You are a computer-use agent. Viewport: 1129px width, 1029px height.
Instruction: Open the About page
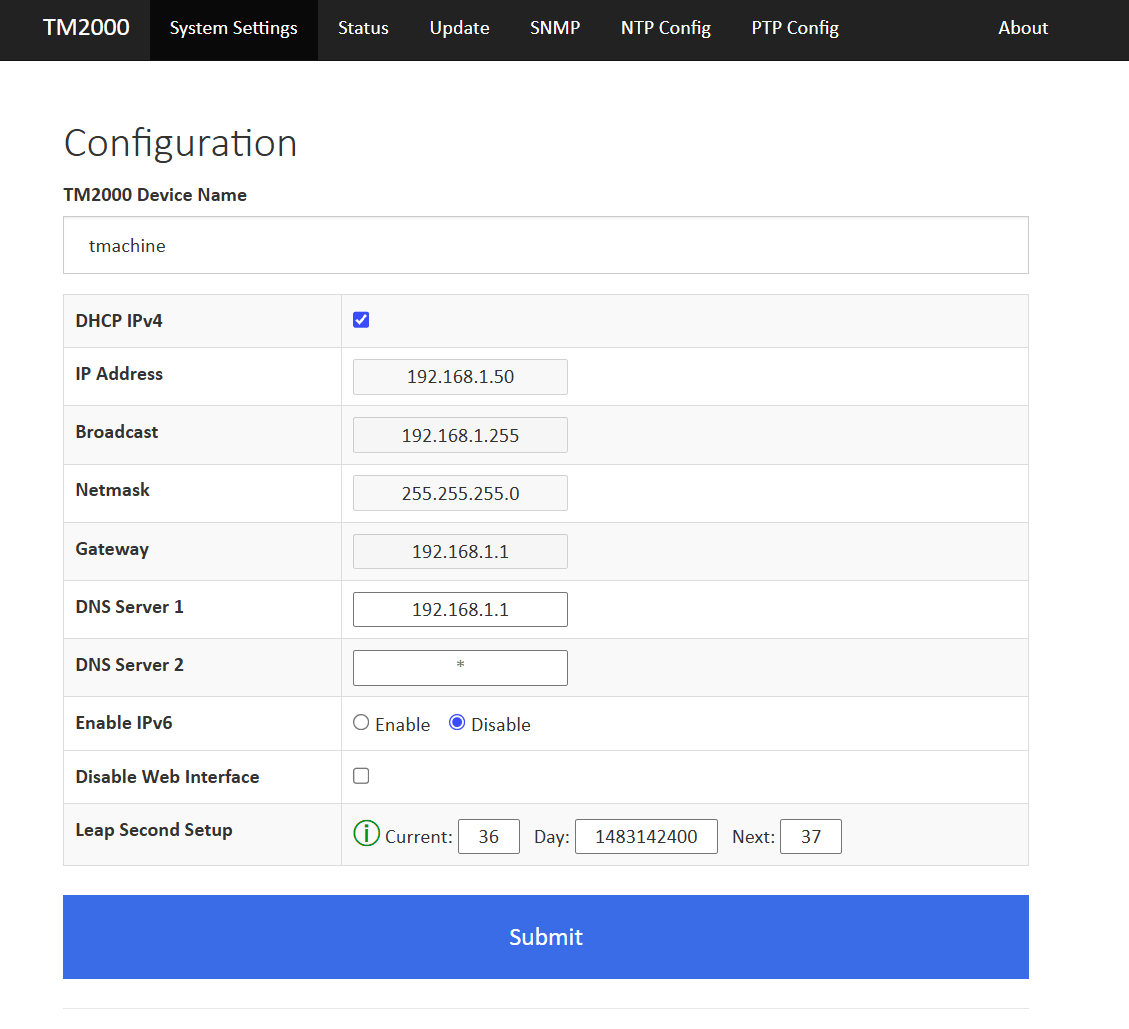tap(1022, 29)
